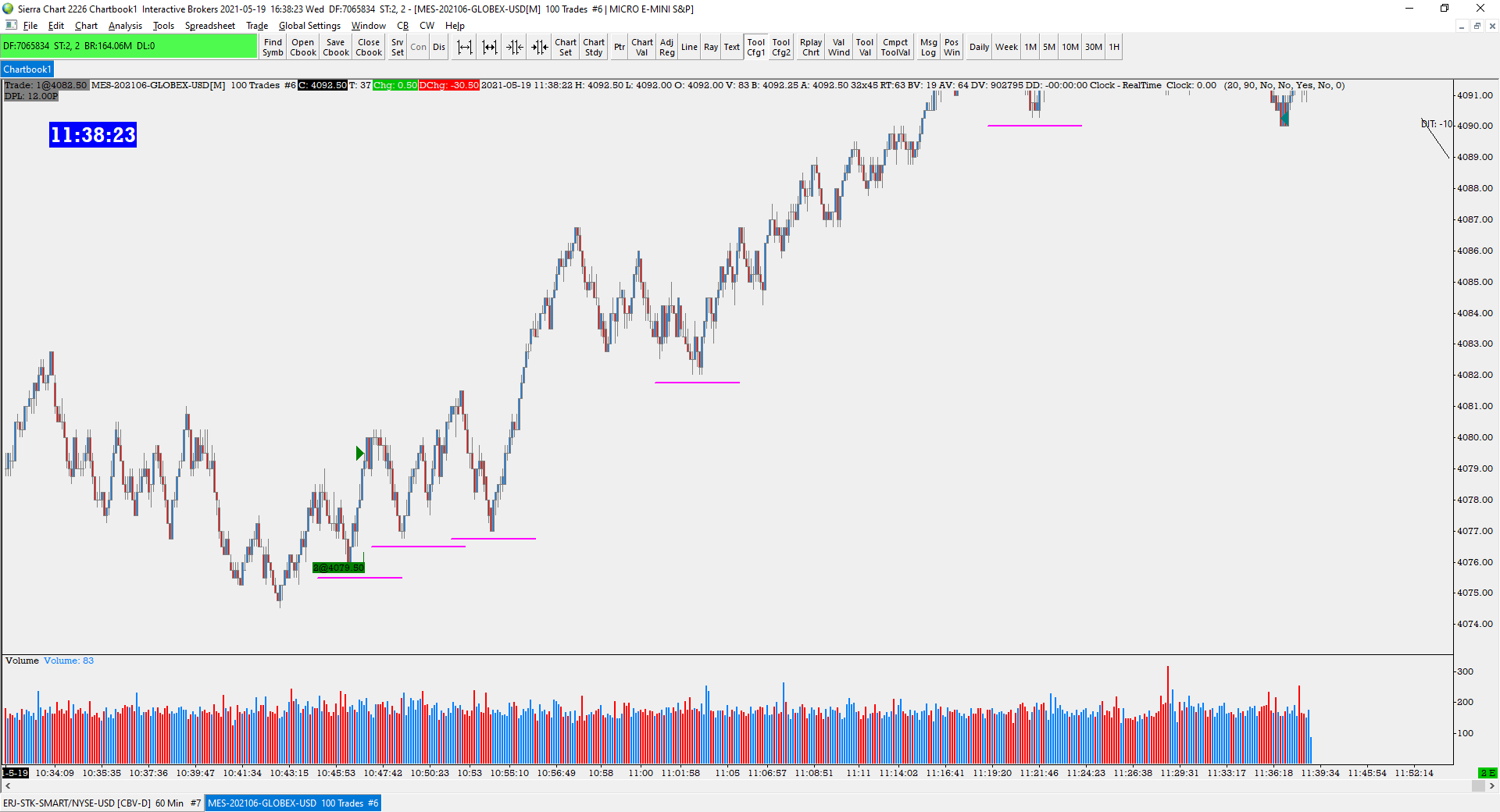Open Chart Set settings

pos(566,47)
